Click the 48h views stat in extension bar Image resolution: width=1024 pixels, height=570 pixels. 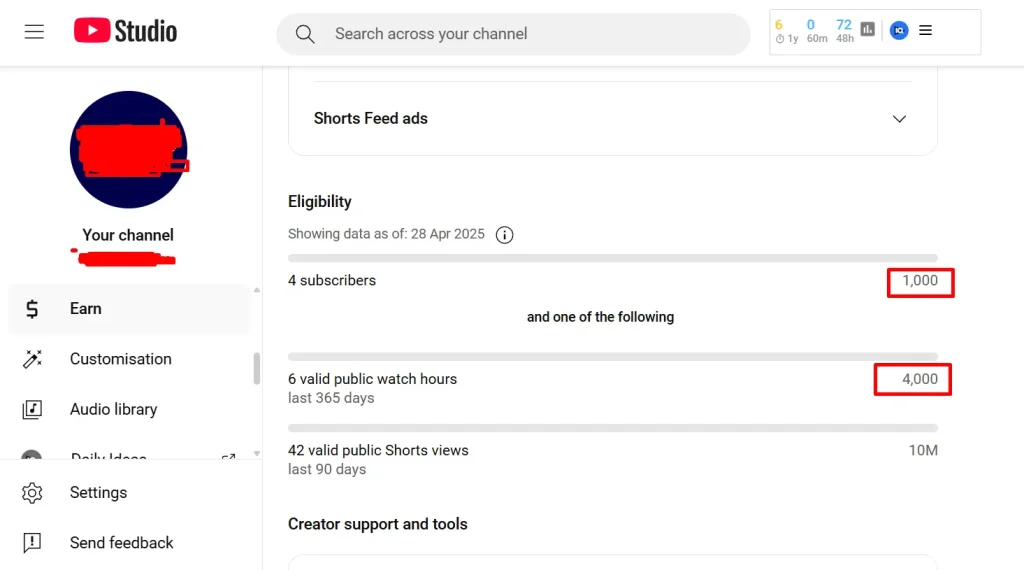(844, 31)
